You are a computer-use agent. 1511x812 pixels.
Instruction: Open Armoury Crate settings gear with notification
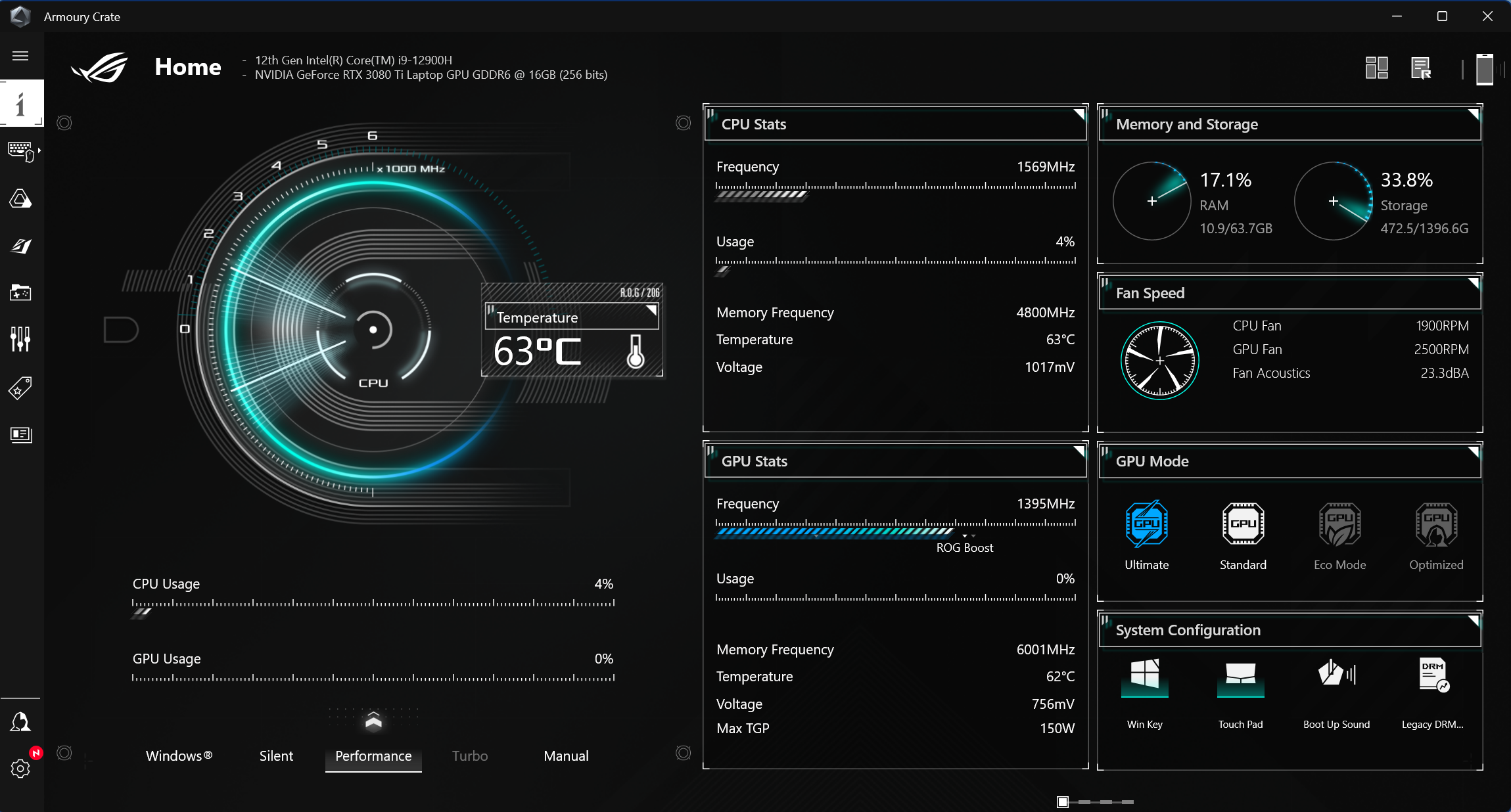[20, 769]
